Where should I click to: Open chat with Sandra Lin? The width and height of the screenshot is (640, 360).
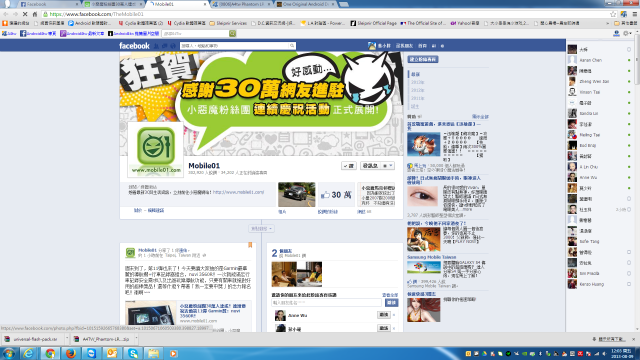tap(589, 113)
